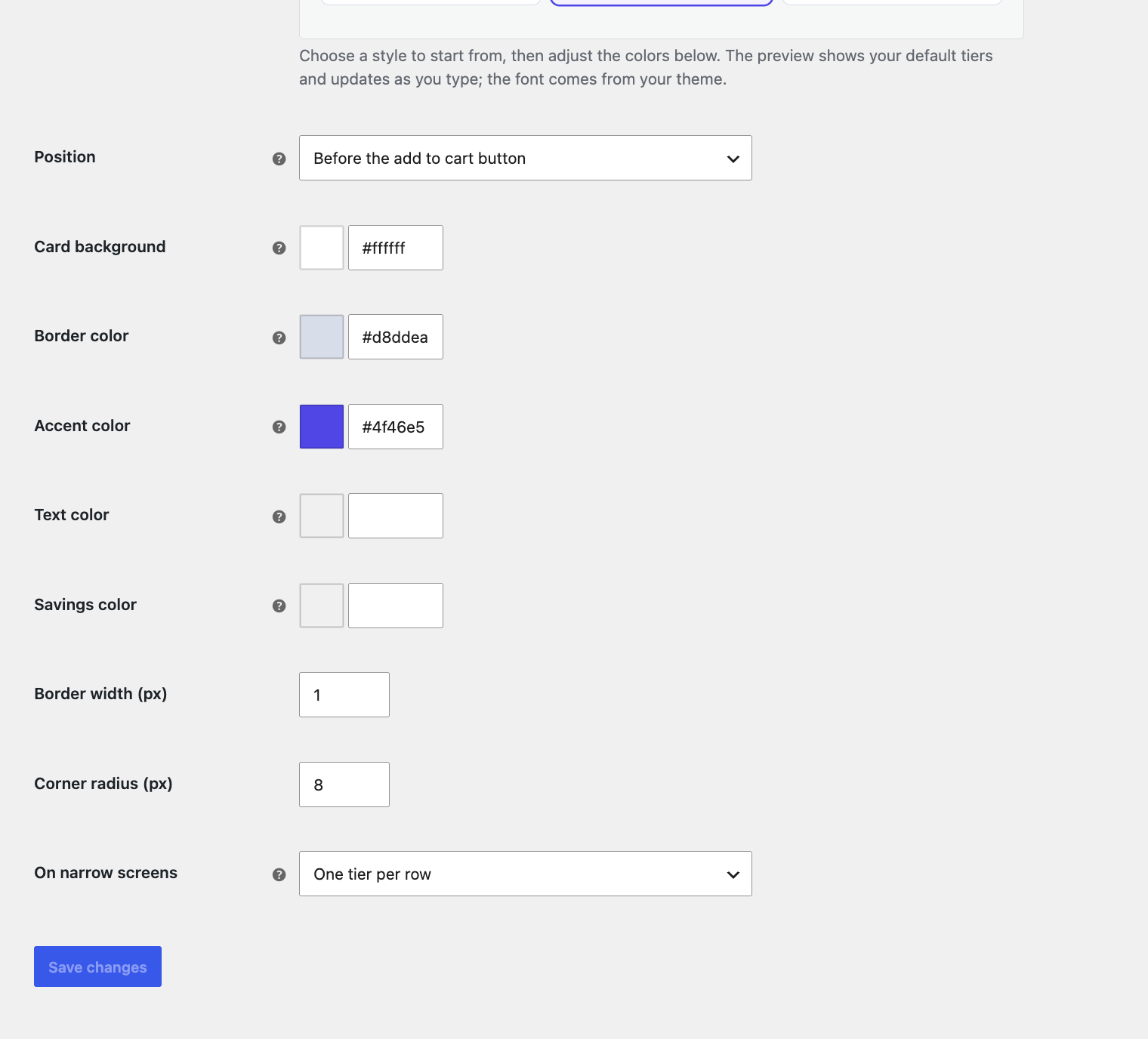Show help tooltip for Position

pos(279,159)
